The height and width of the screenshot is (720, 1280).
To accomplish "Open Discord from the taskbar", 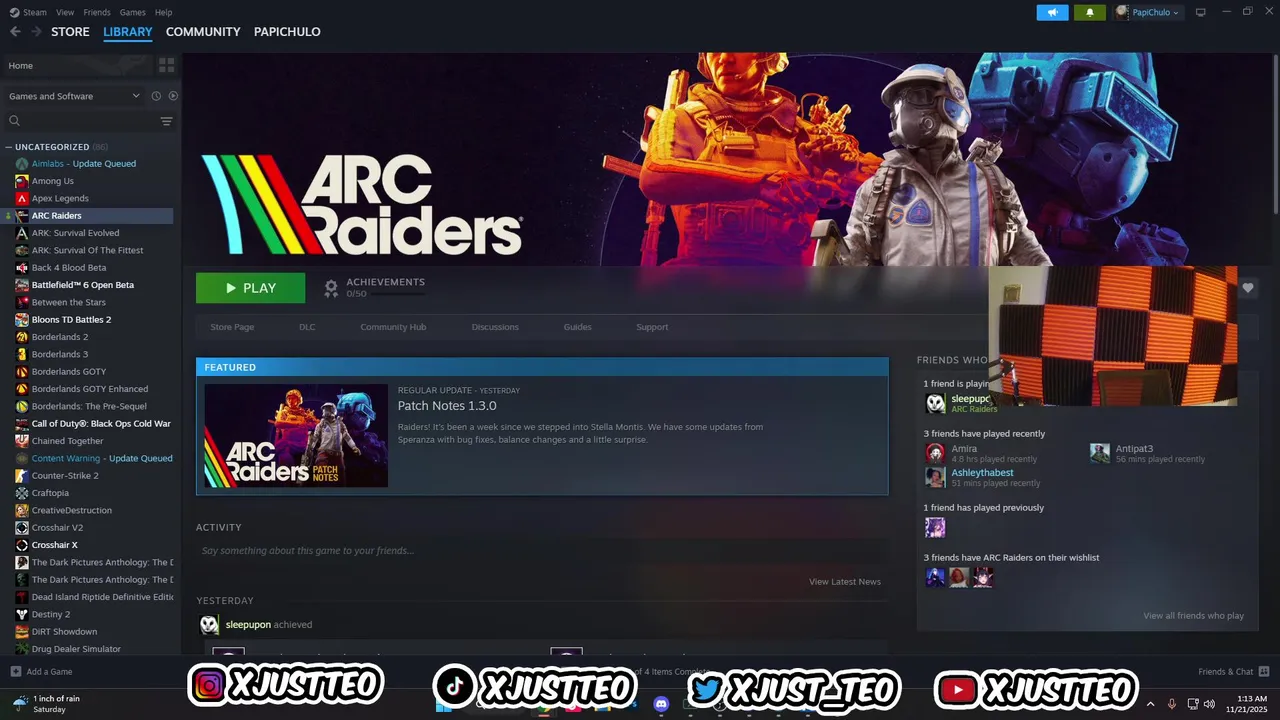I will (660, 704).
